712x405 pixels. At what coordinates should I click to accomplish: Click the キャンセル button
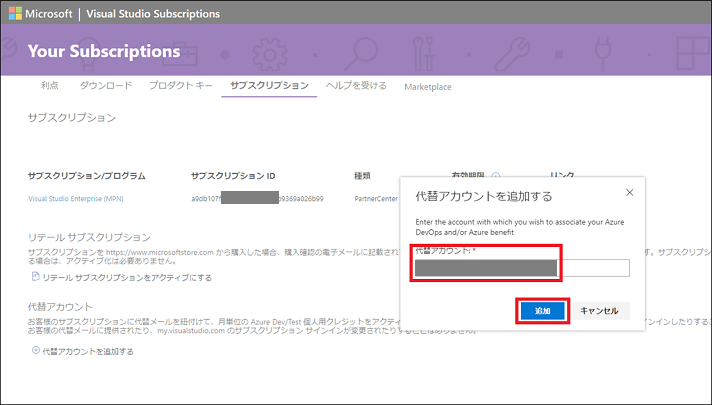[x=599, y=311]
